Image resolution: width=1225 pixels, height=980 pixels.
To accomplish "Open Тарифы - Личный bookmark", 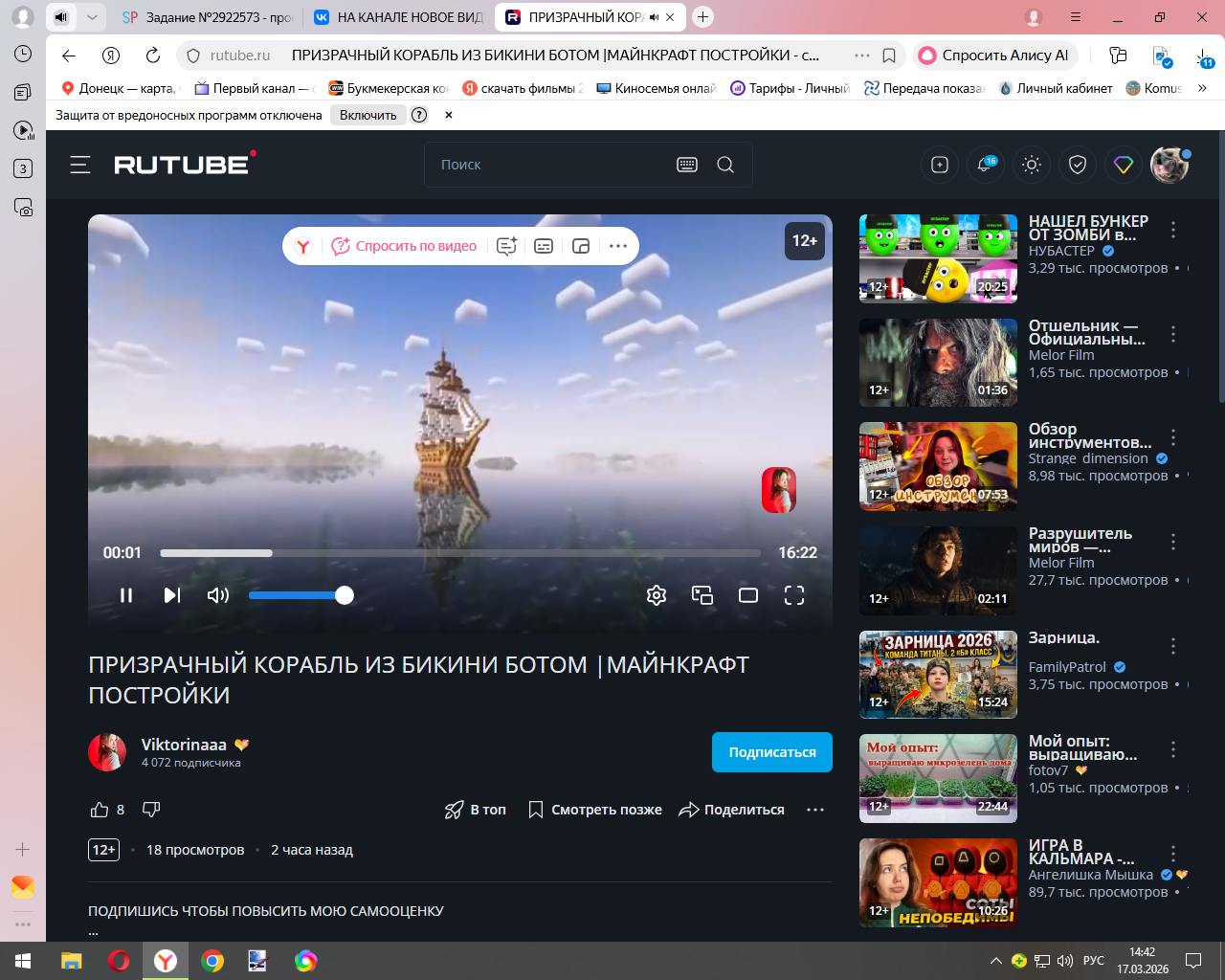I will (791, 88).
